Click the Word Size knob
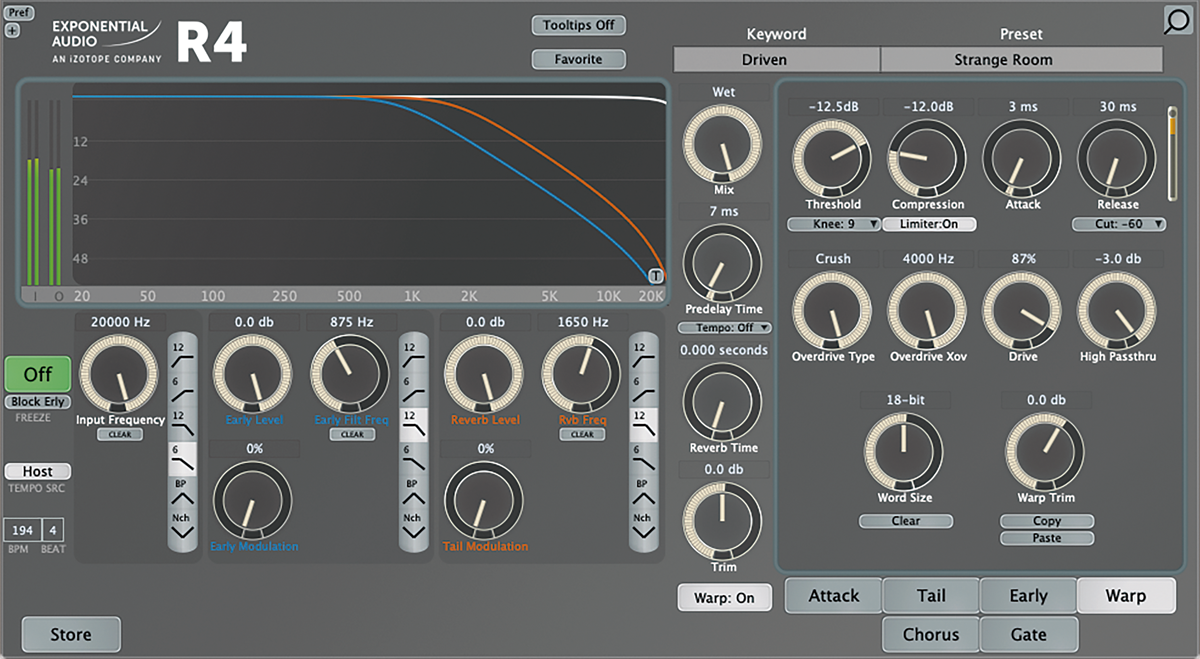 pos(905,452)
